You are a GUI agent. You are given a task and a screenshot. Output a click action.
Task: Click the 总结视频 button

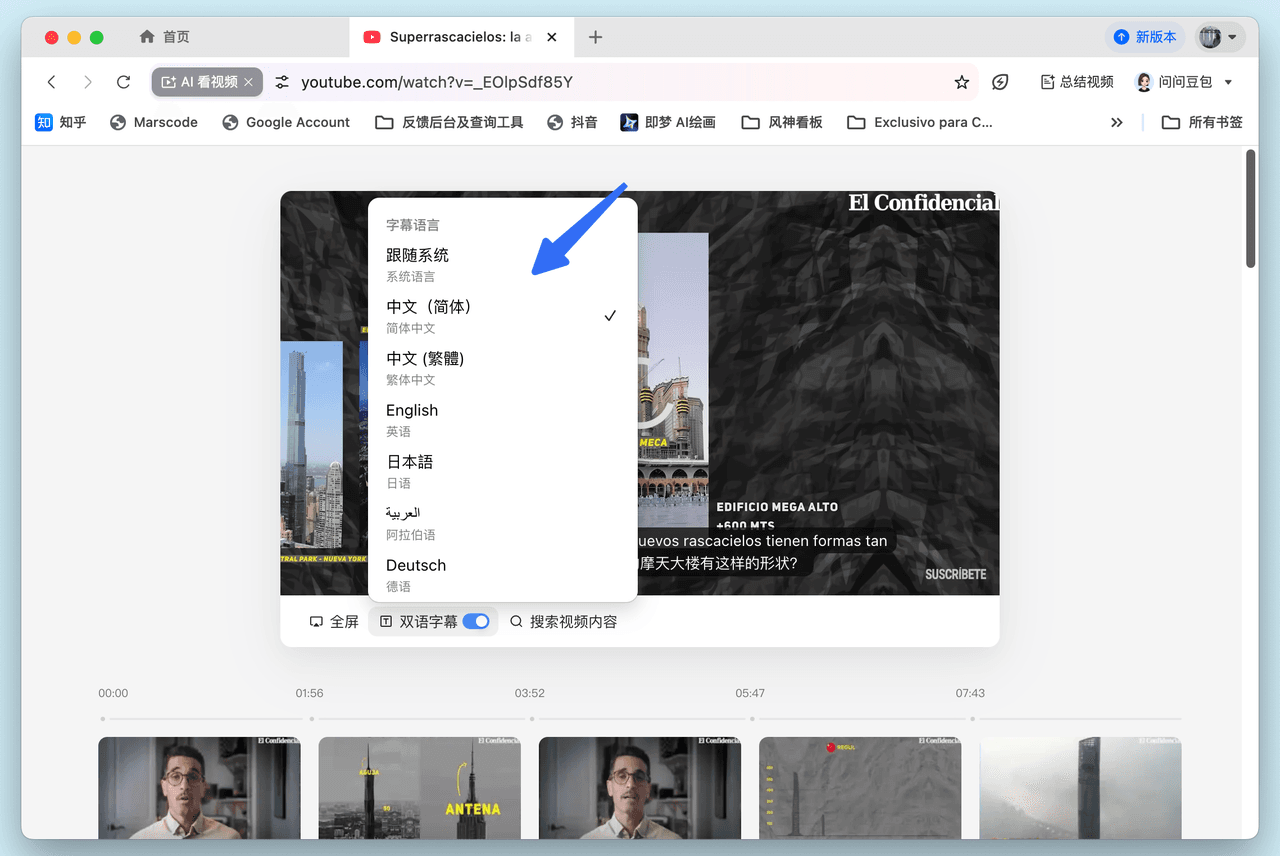[1077, 82]
